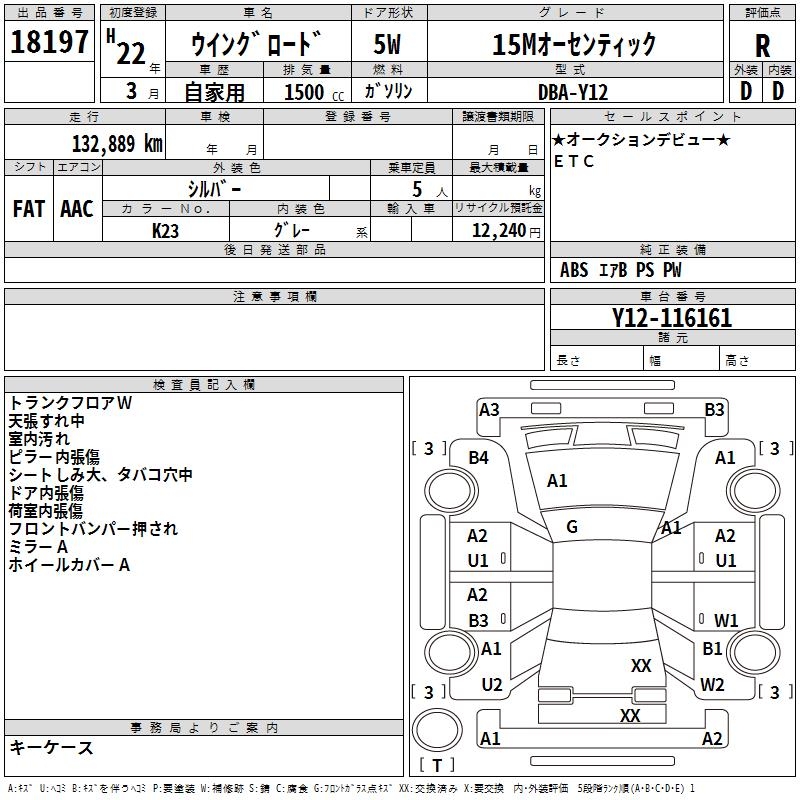Click the 後日発送部品 field
The height and width of the screenshot is (800, 800).
[274, 270]
